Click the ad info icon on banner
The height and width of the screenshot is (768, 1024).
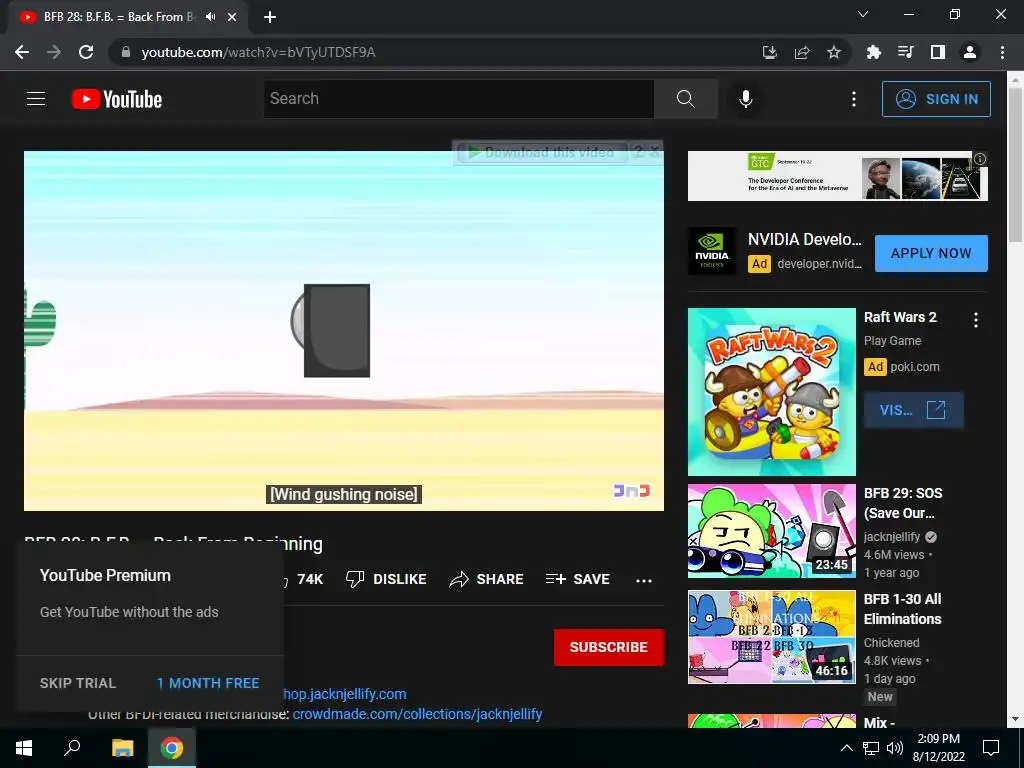(x=980, y=159)
